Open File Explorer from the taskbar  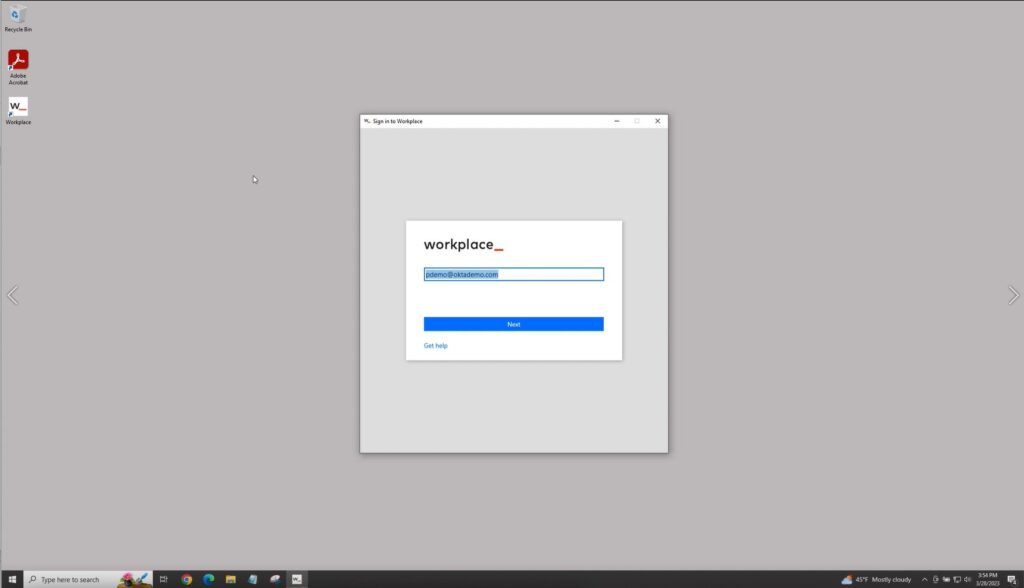click(231, 579)
